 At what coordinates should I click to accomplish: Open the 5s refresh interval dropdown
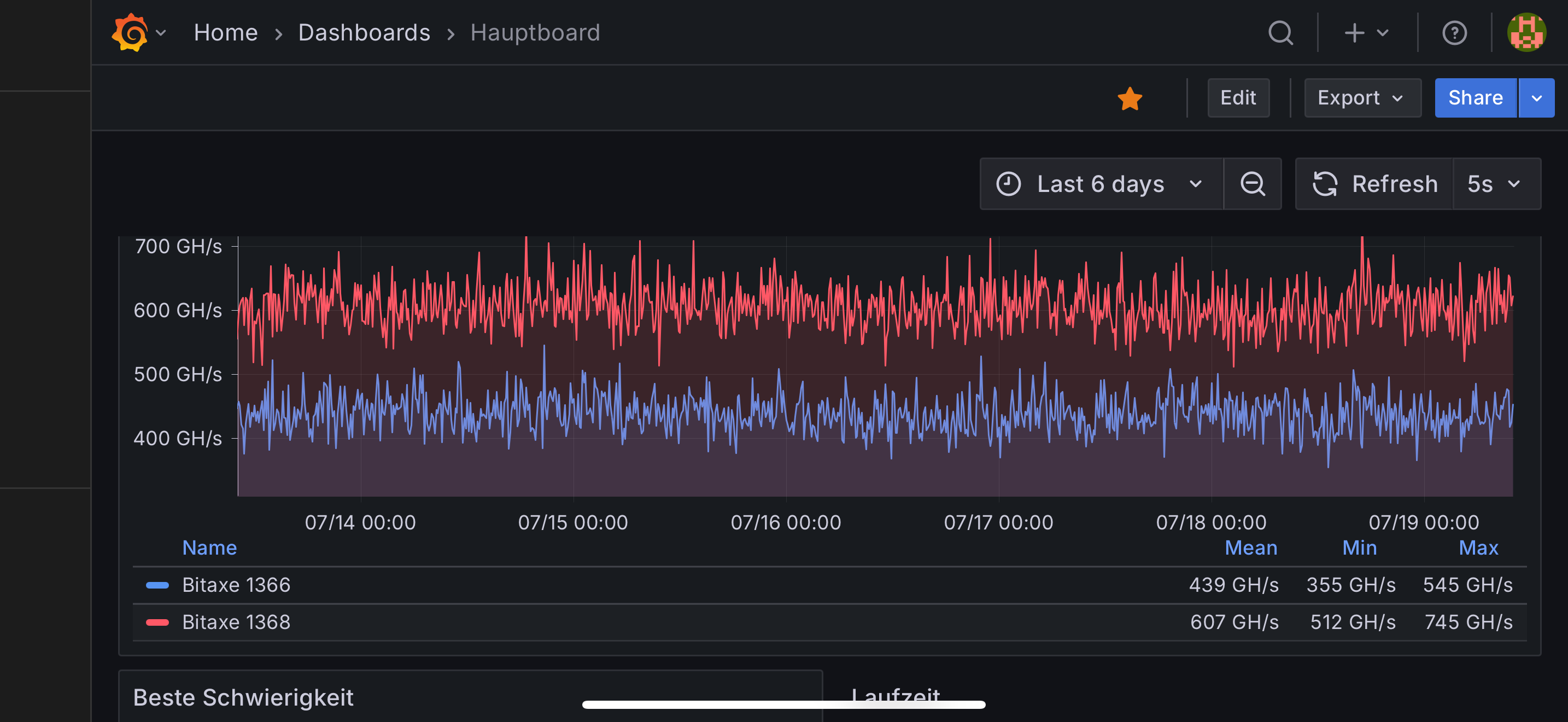[1495, 184]
